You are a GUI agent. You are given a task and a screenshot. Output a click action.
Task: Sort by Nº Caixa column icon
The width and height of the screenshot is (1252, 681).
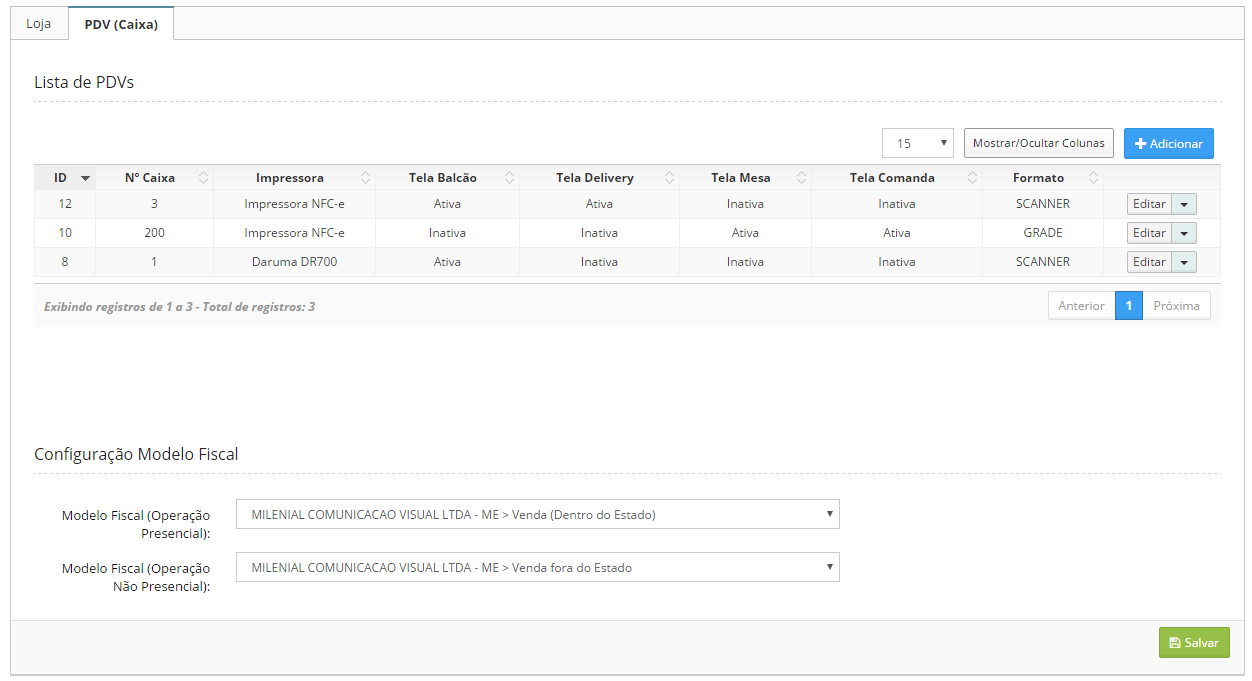(203, 178)
